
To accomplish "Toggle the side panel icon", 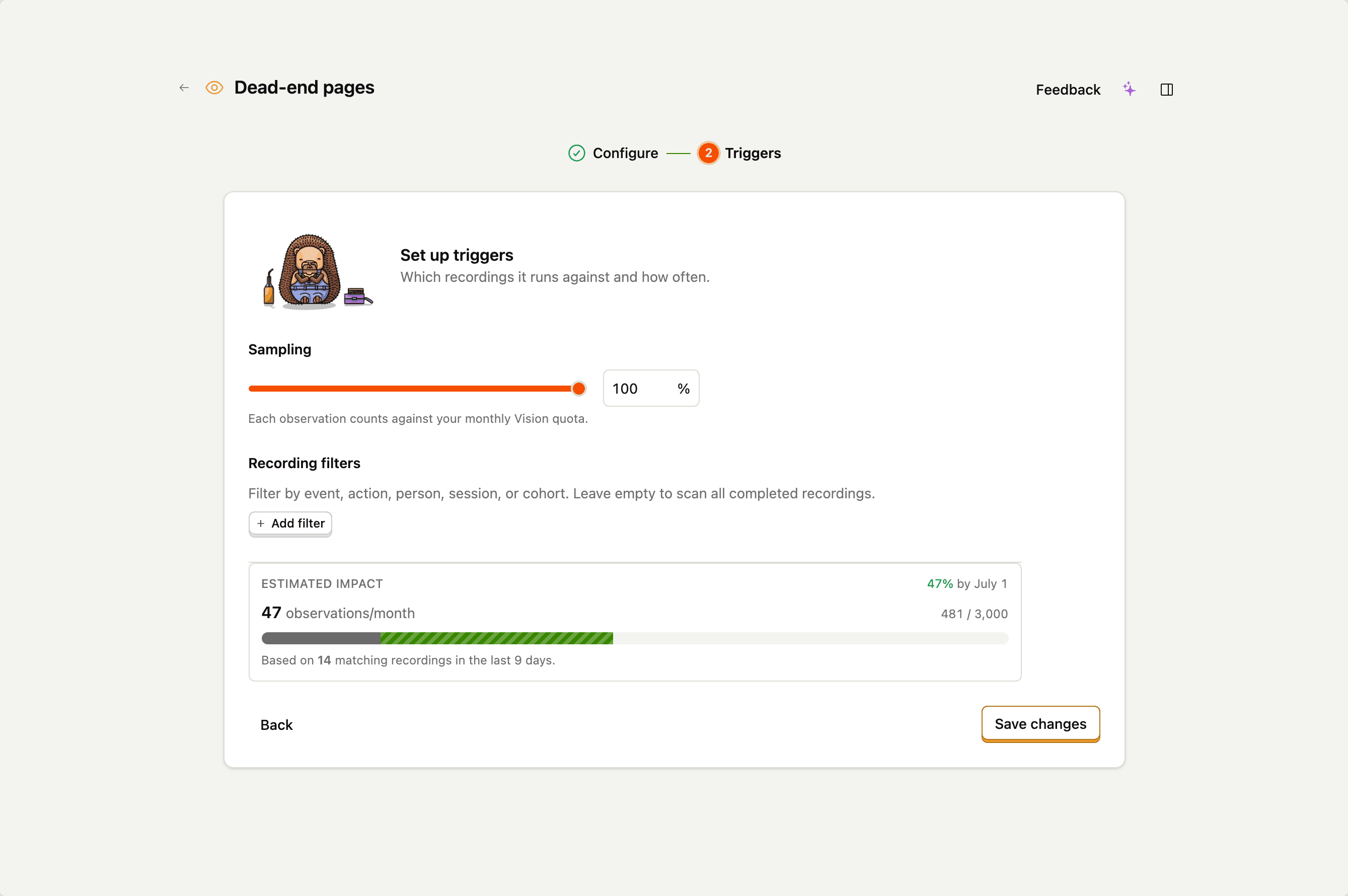I will tap(1167, 90).
